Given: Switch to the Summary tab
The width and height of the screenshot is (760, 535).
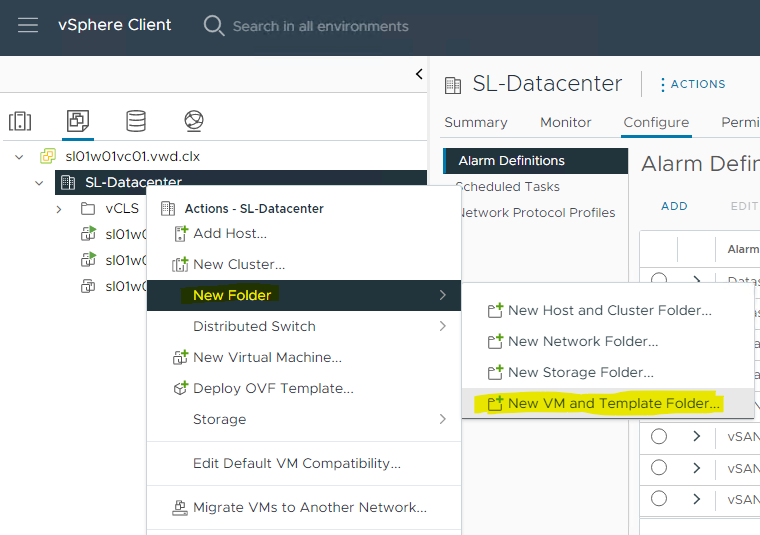Looking at the screenshot, I should (476, 122).
